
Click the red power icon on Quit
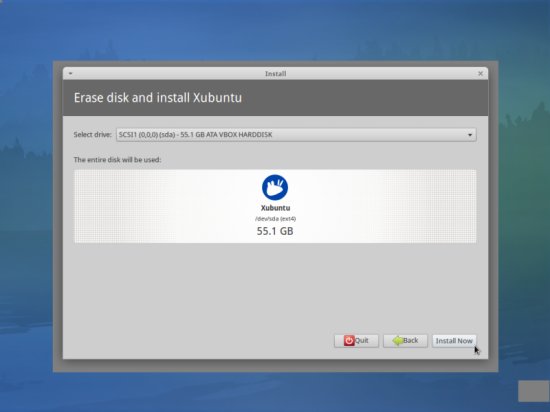pos(349,340)
